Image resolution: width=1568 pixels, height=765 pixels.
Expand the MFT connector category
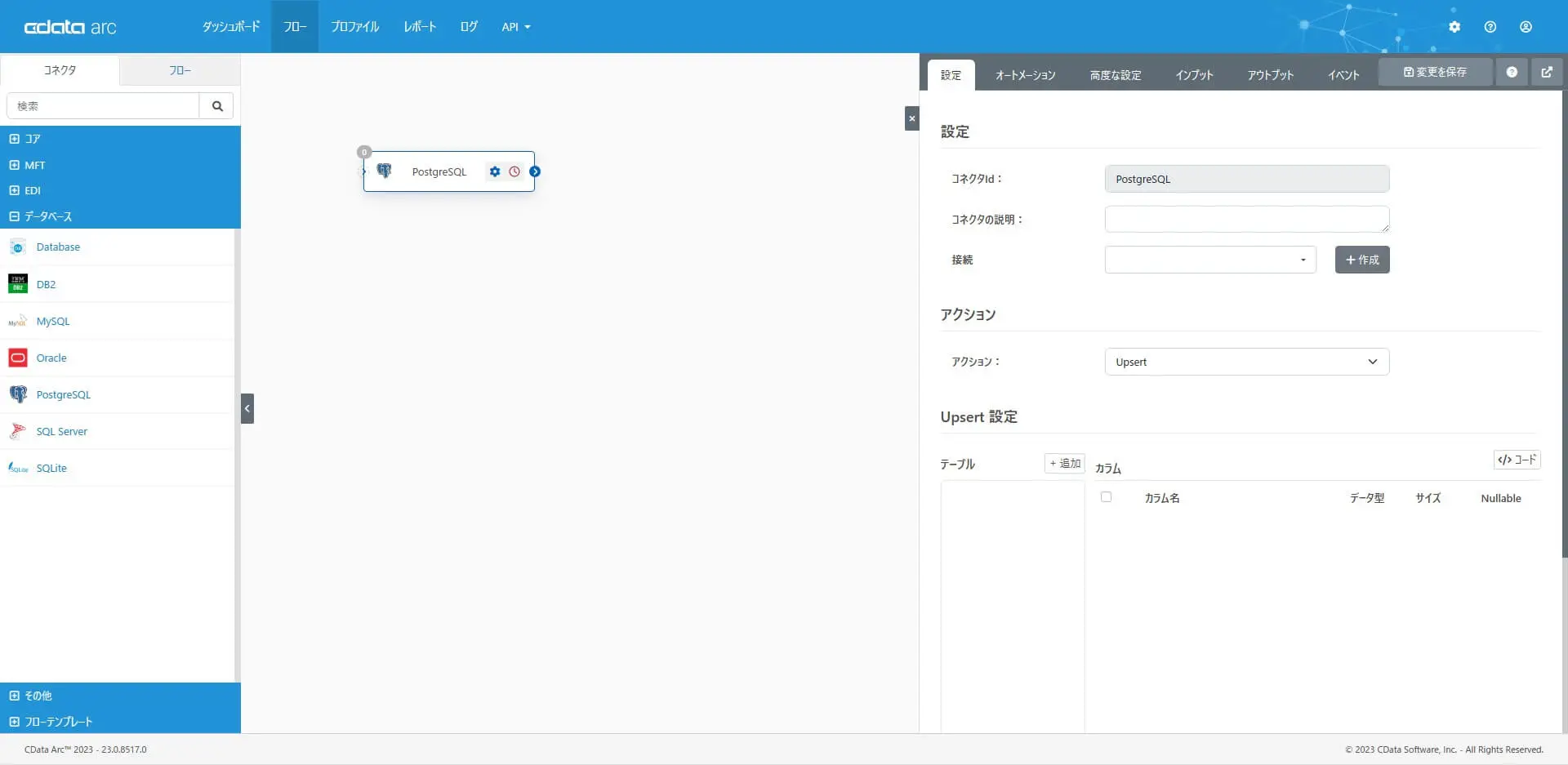[x=14, y=165]
